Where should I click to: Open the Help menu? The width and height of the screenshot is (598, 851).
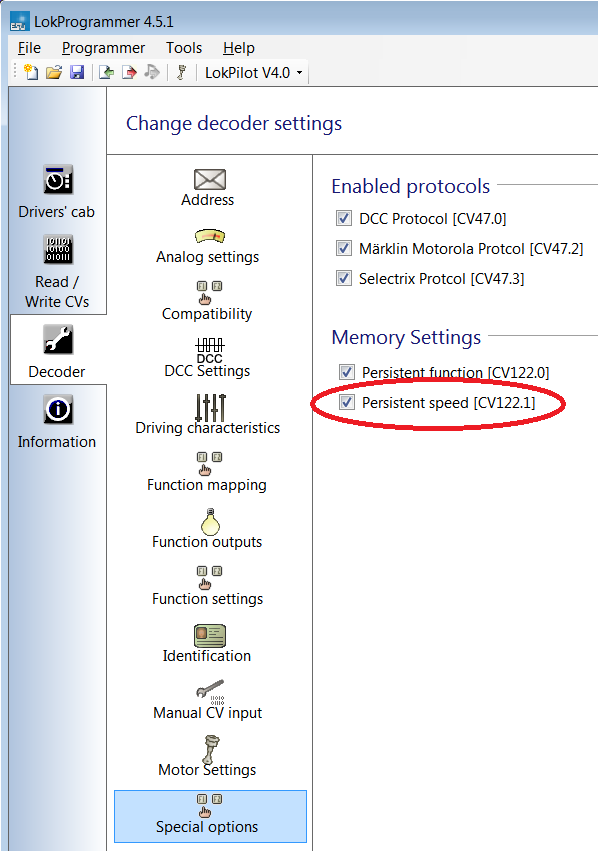239,48
